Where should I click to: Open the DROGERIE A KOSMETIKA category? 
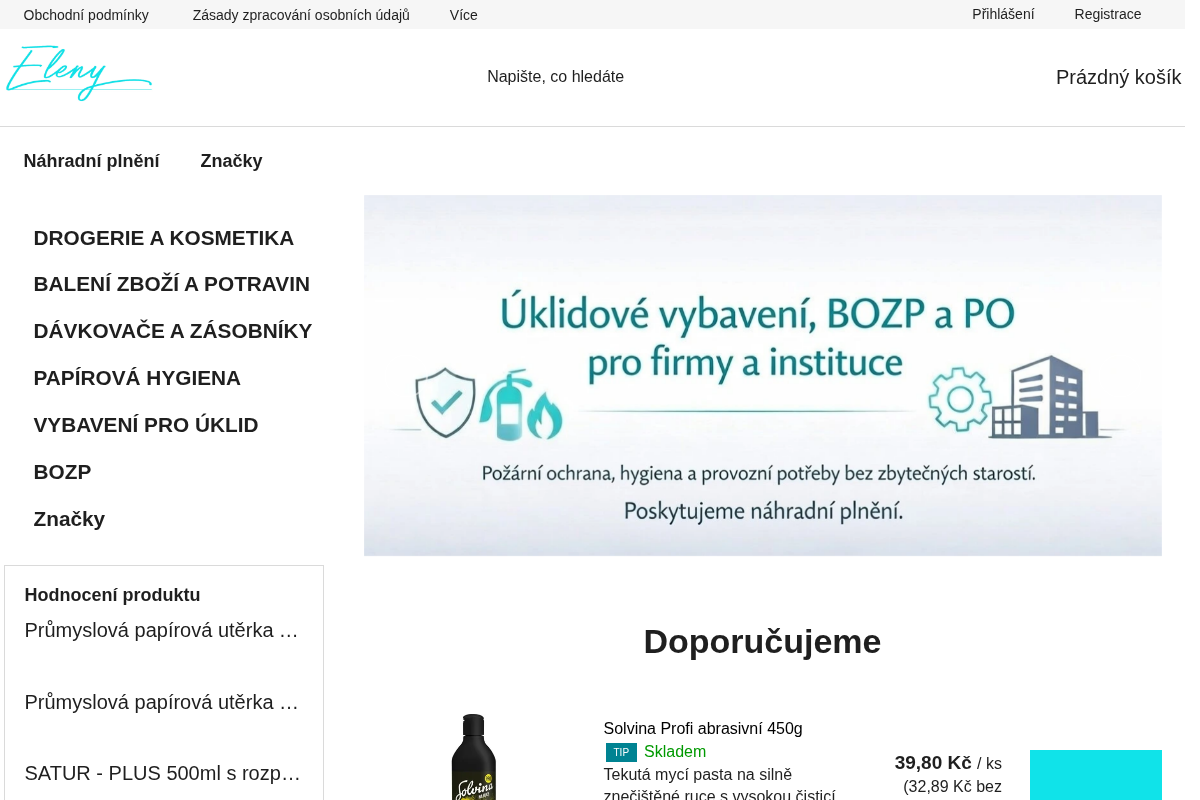pyautogui.click(x=164, y=238)
